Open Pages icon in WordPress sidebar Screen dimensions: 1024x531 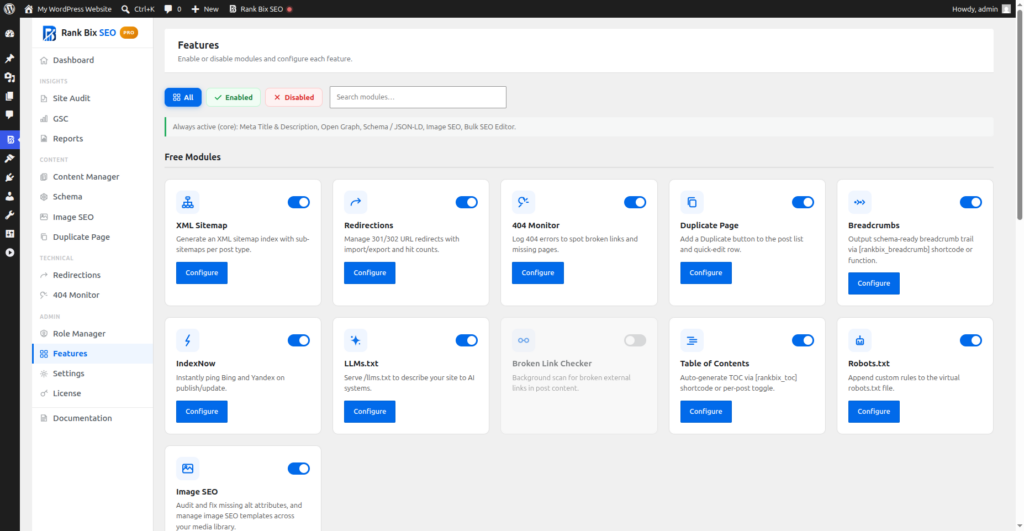(10, 96)
